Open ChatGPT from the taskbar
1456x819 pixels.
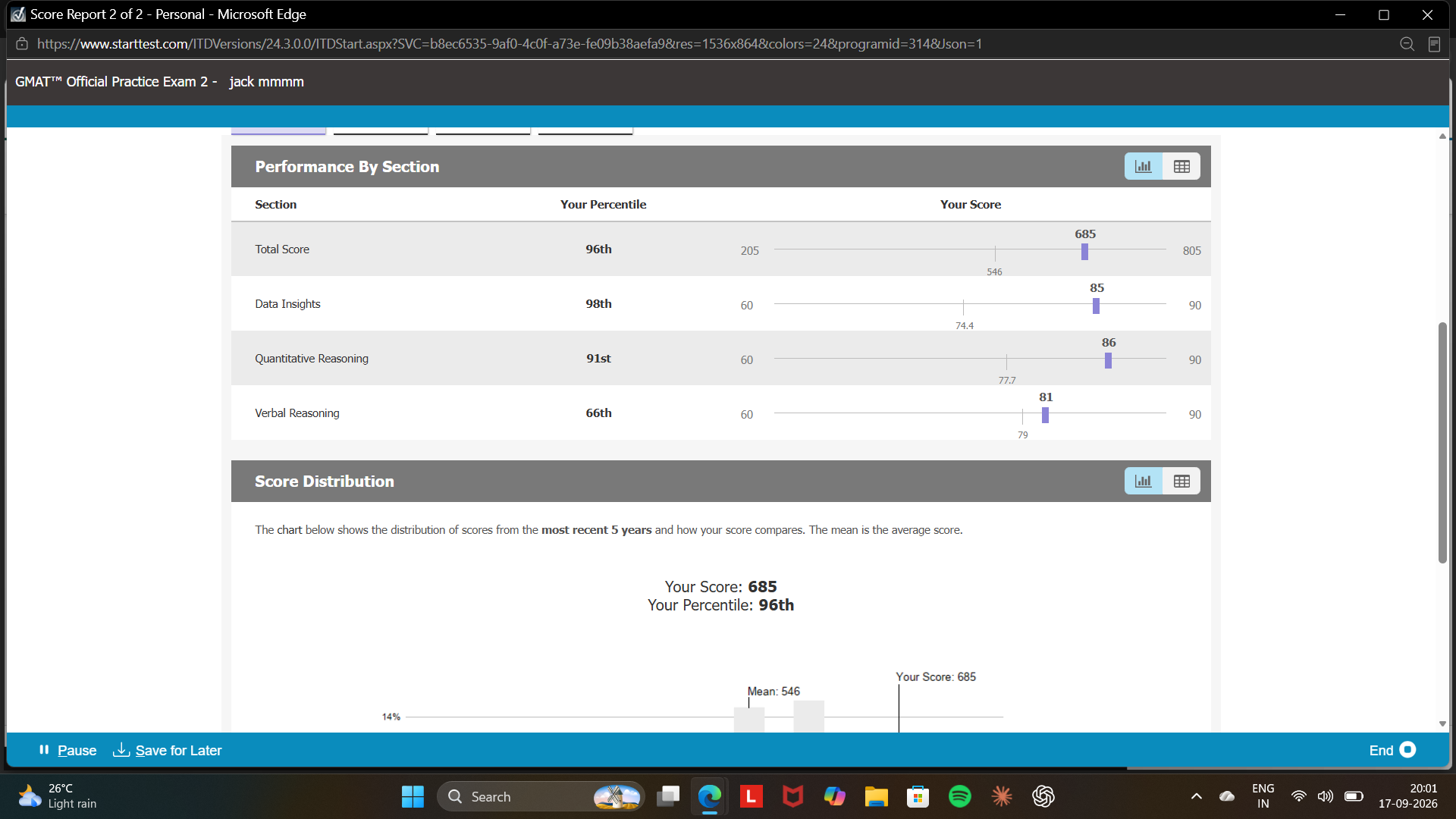click(x=1043, y=796)
